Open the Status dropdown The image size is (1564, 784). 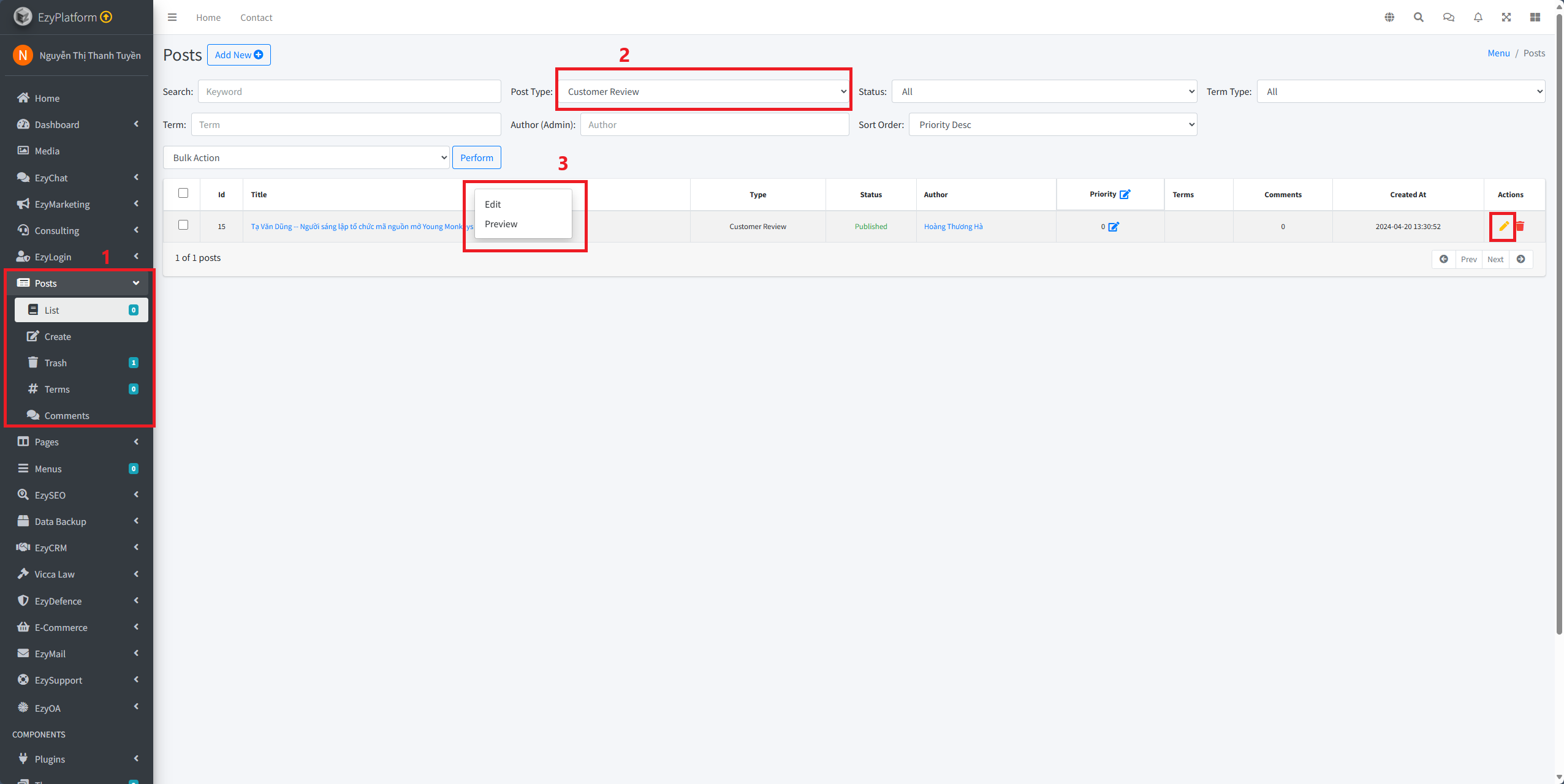click(x=1044, y=91)
